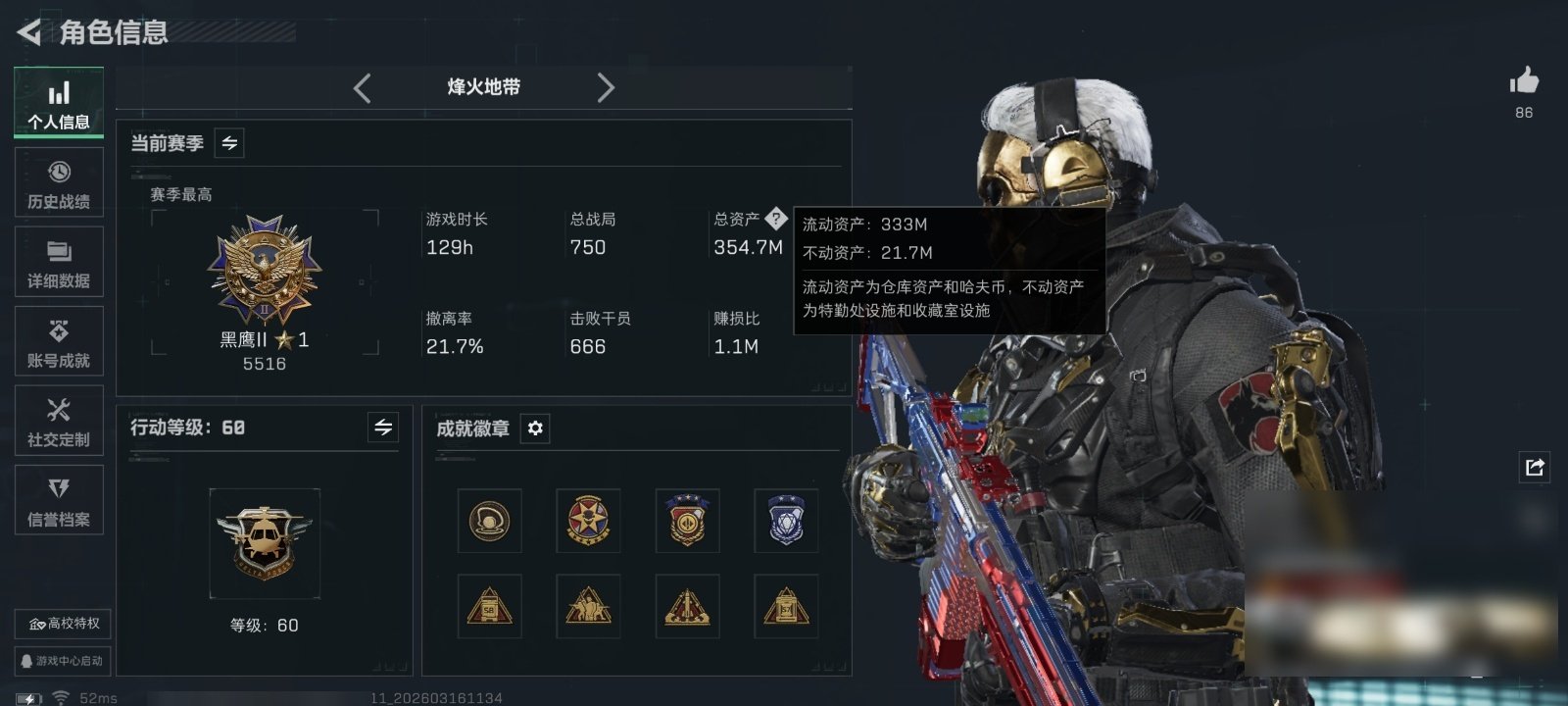Open the 烽火地带 mode selector title
Screen dimensions: 1568x706
point(484,87)
